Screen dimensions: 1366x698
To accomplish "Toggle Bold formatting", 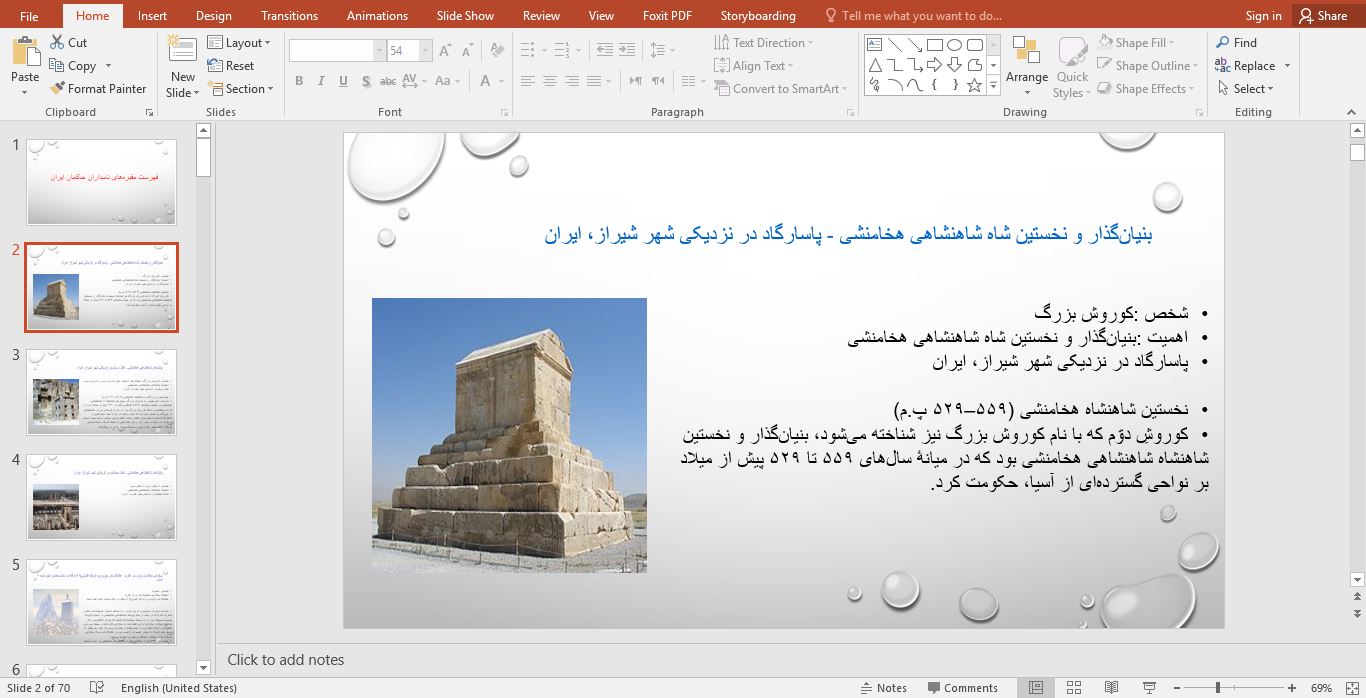I will click(299, 81).
